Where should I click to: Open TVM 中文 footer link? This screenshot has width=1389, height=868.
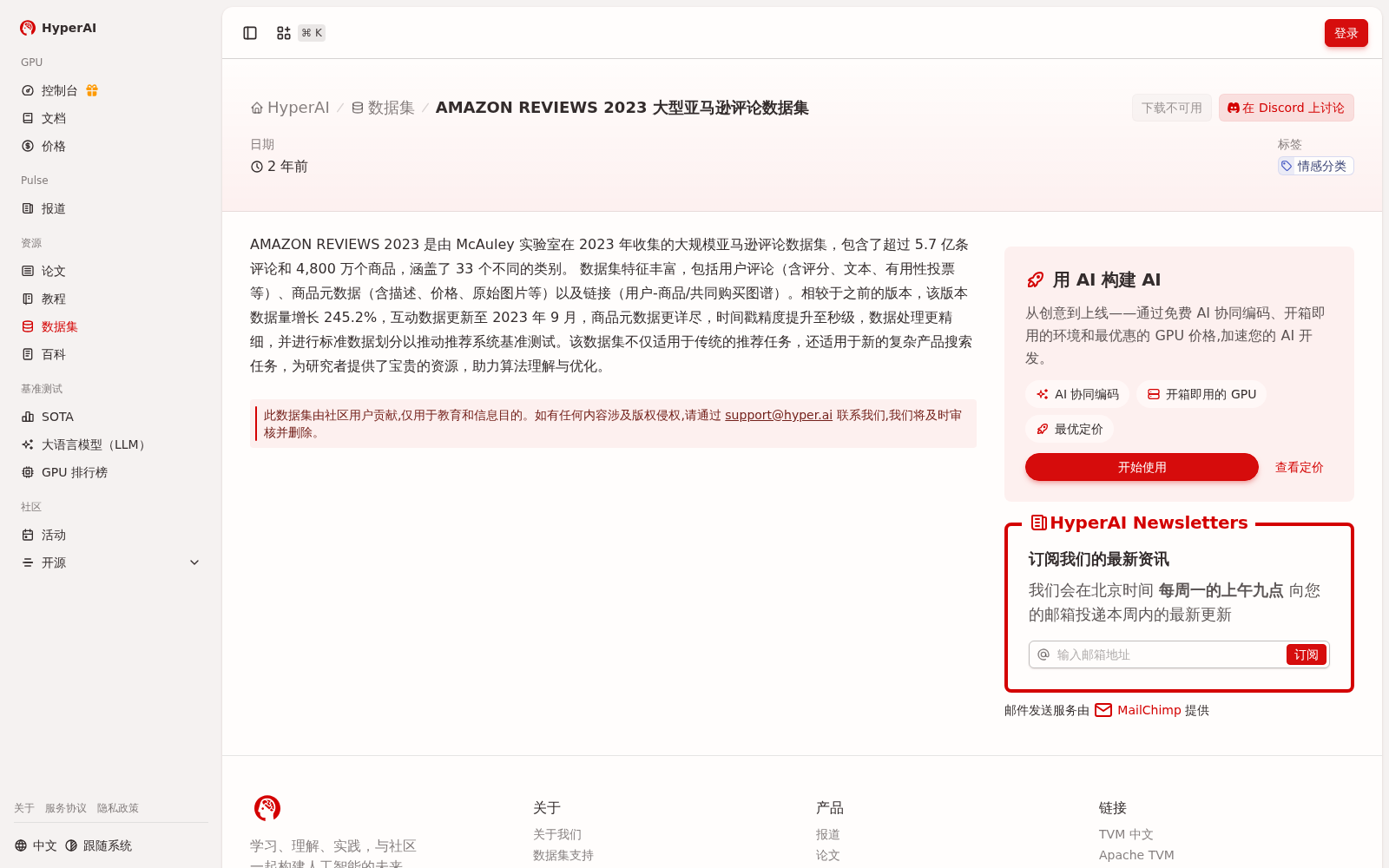1126,834
